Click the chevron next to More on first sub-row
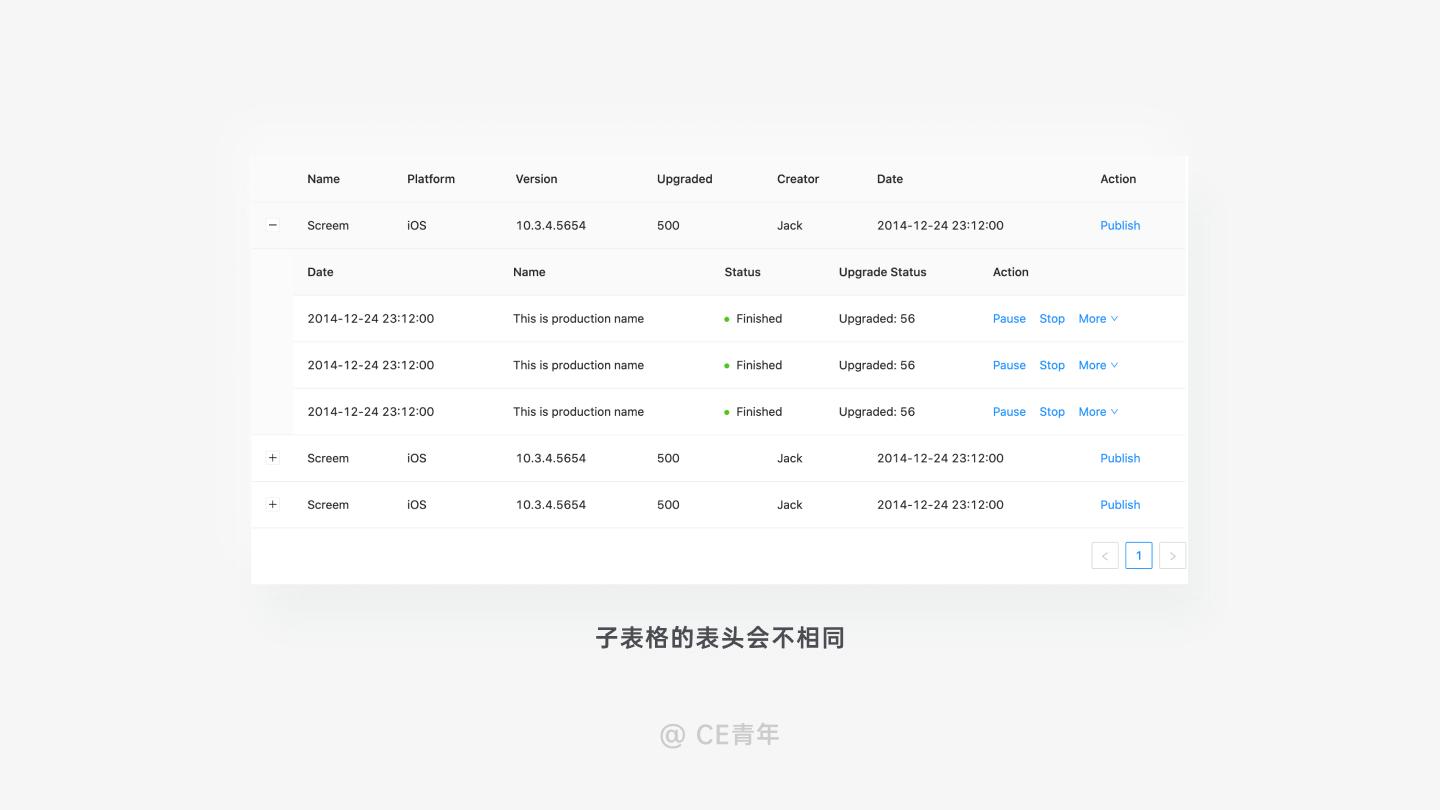 coord(1115,318)
